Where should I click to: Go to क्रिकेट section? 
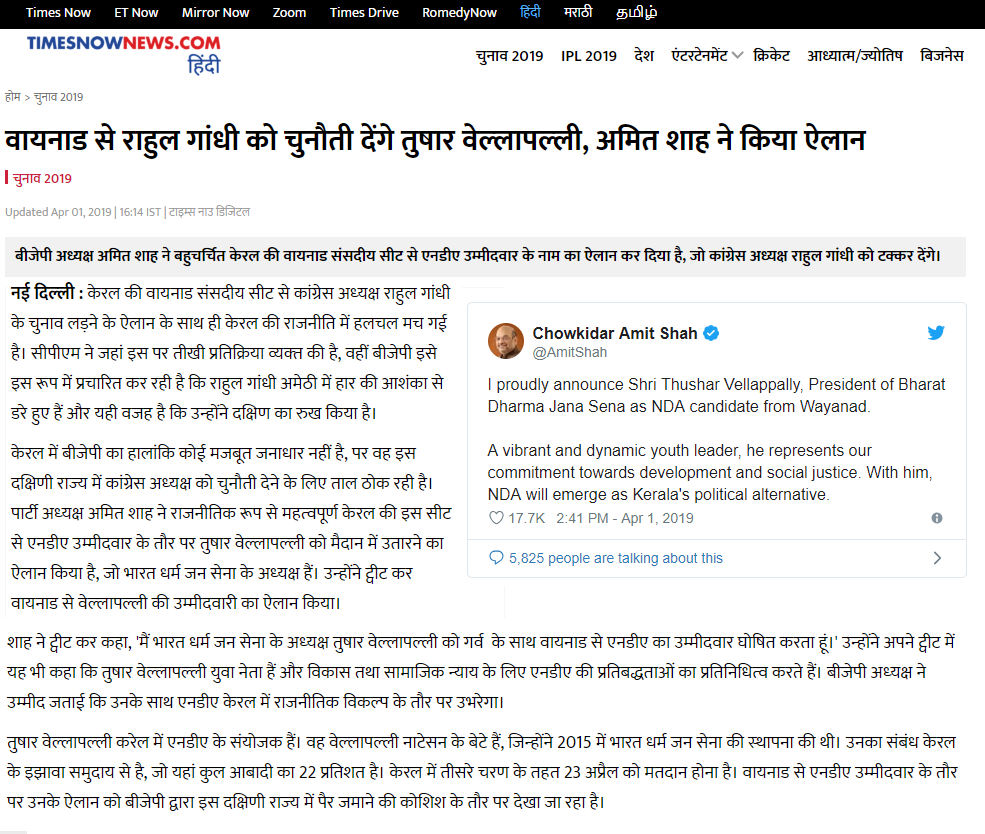[771, 55]
